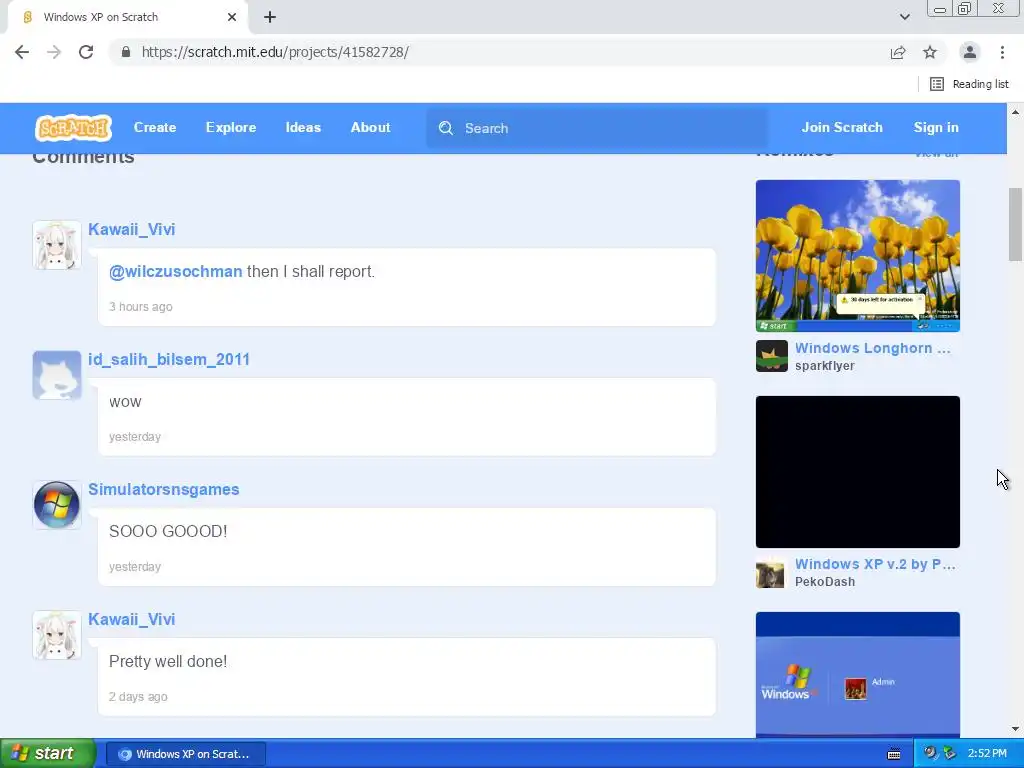Open the black Windows XP v.2 remix thumbnail

857,472
